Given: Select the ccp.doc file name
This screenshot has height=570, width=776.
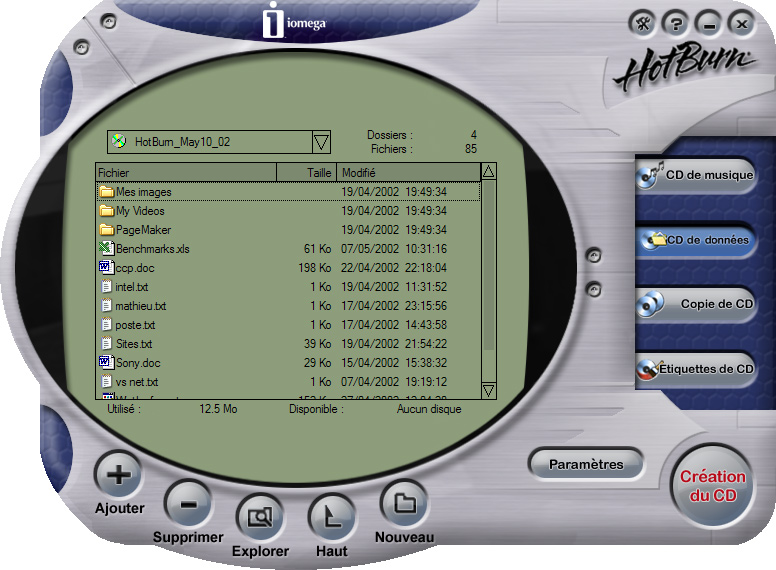Looking at the screenshot, I should 135,268.
